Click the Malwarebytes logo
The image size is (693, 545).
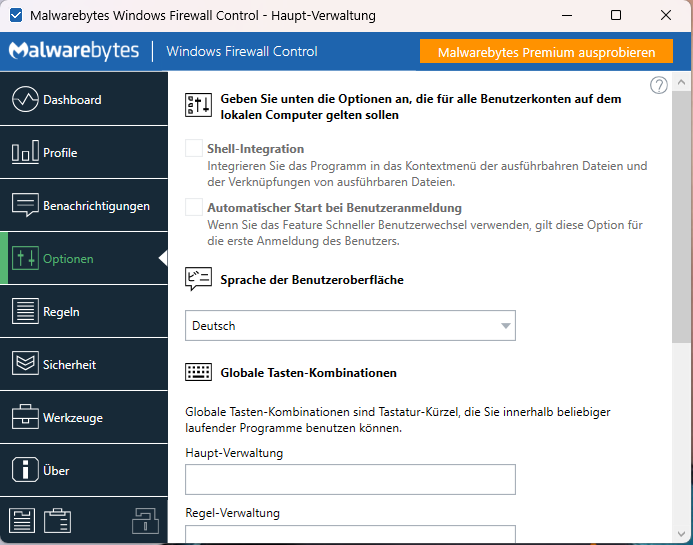[74, 51]
